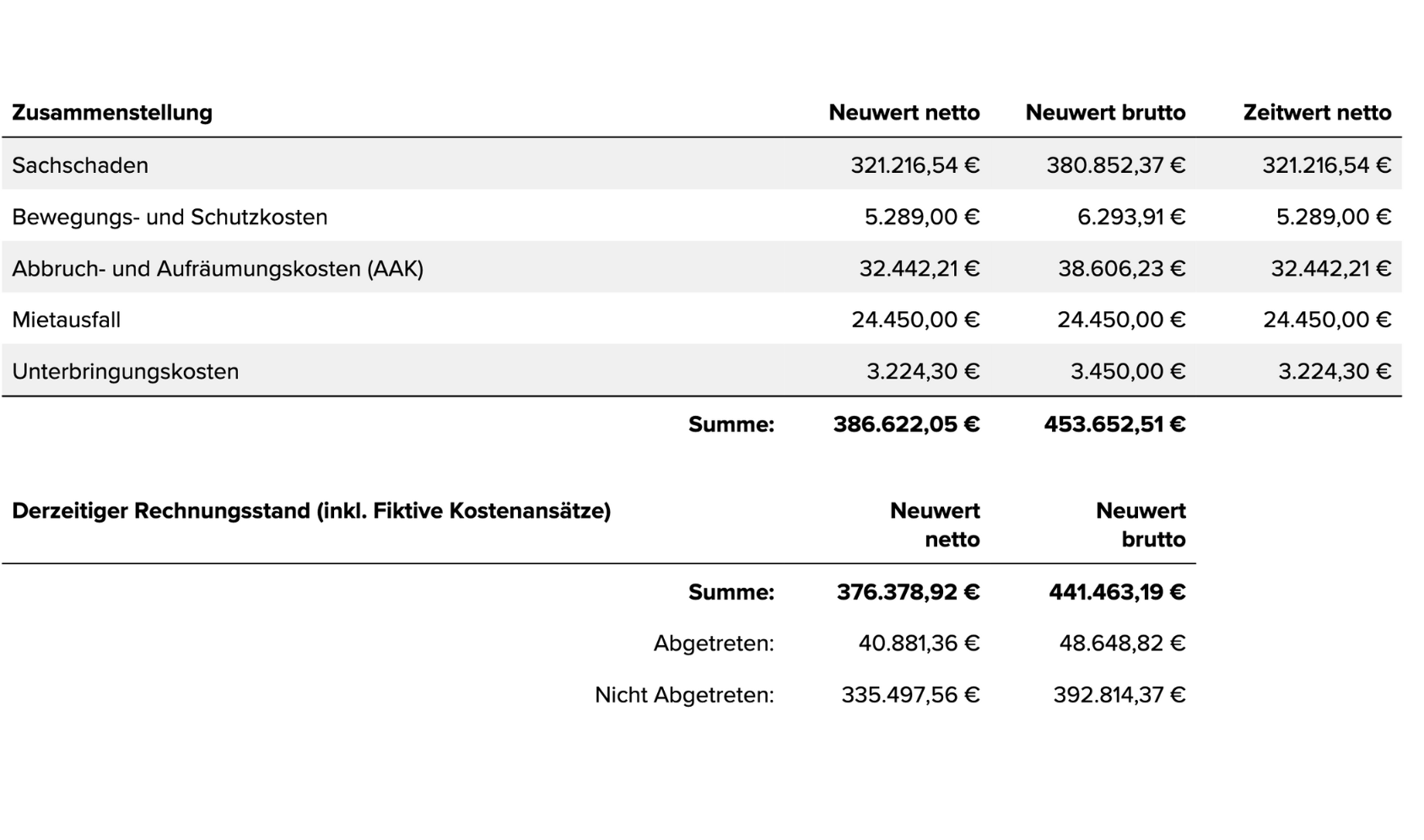This screenshot has width=1424, height=840.
Task: Select the Sachschaden row label
Action: (80, 165)
